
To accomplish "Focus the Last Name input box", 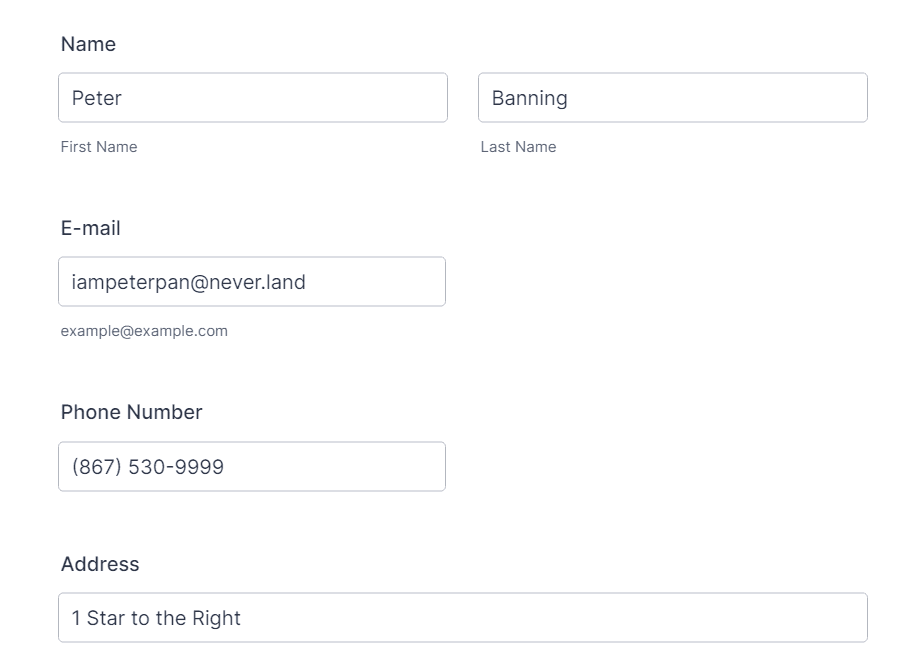I will pyautogui.click(x=673, y=97).
